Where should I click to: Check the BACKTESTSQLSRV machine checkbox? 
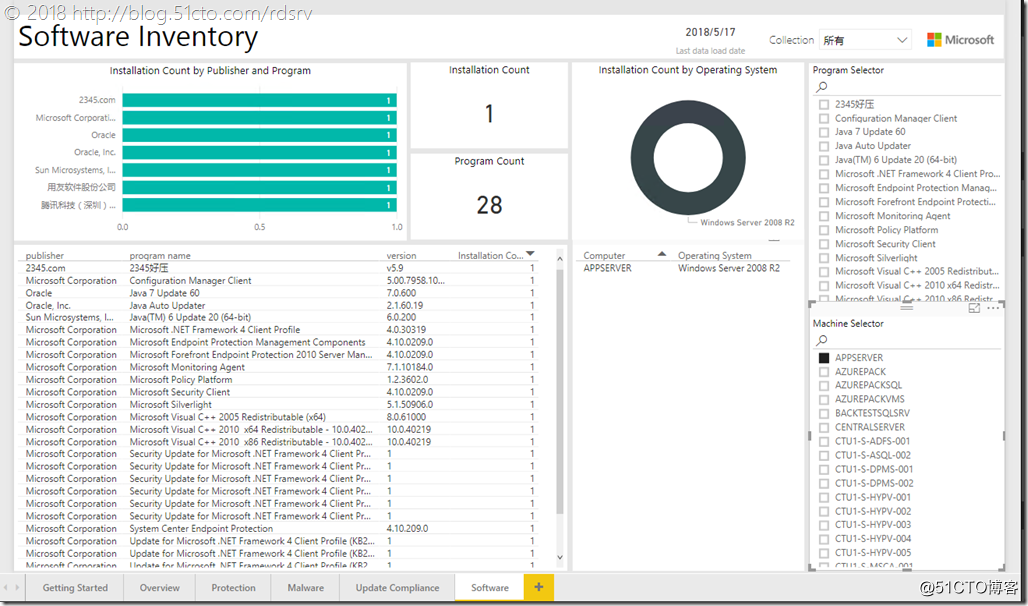(824, 414)
